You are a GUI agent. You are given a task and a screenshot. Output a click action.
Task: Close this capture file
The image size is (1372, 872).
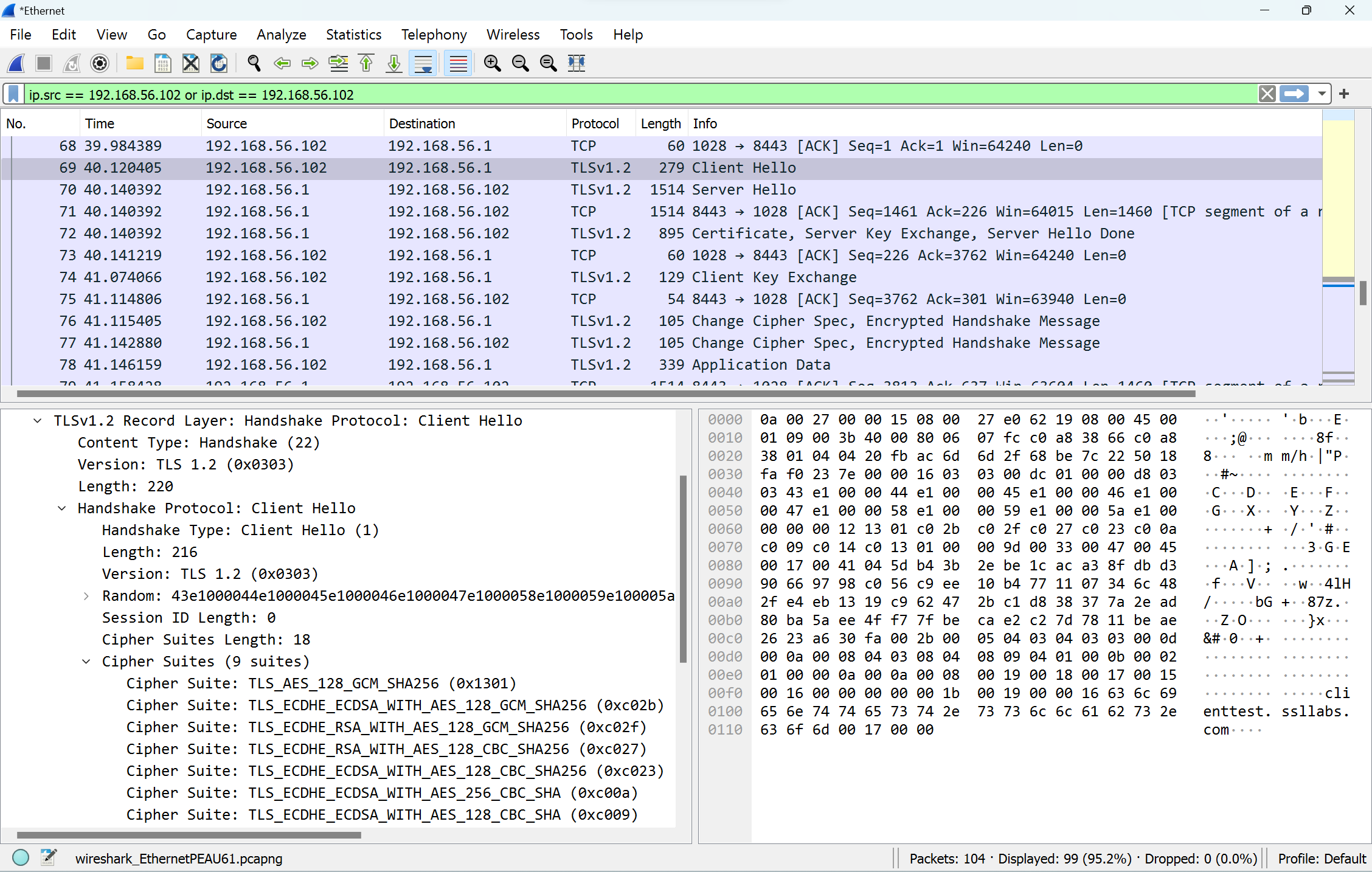point(191,63)
